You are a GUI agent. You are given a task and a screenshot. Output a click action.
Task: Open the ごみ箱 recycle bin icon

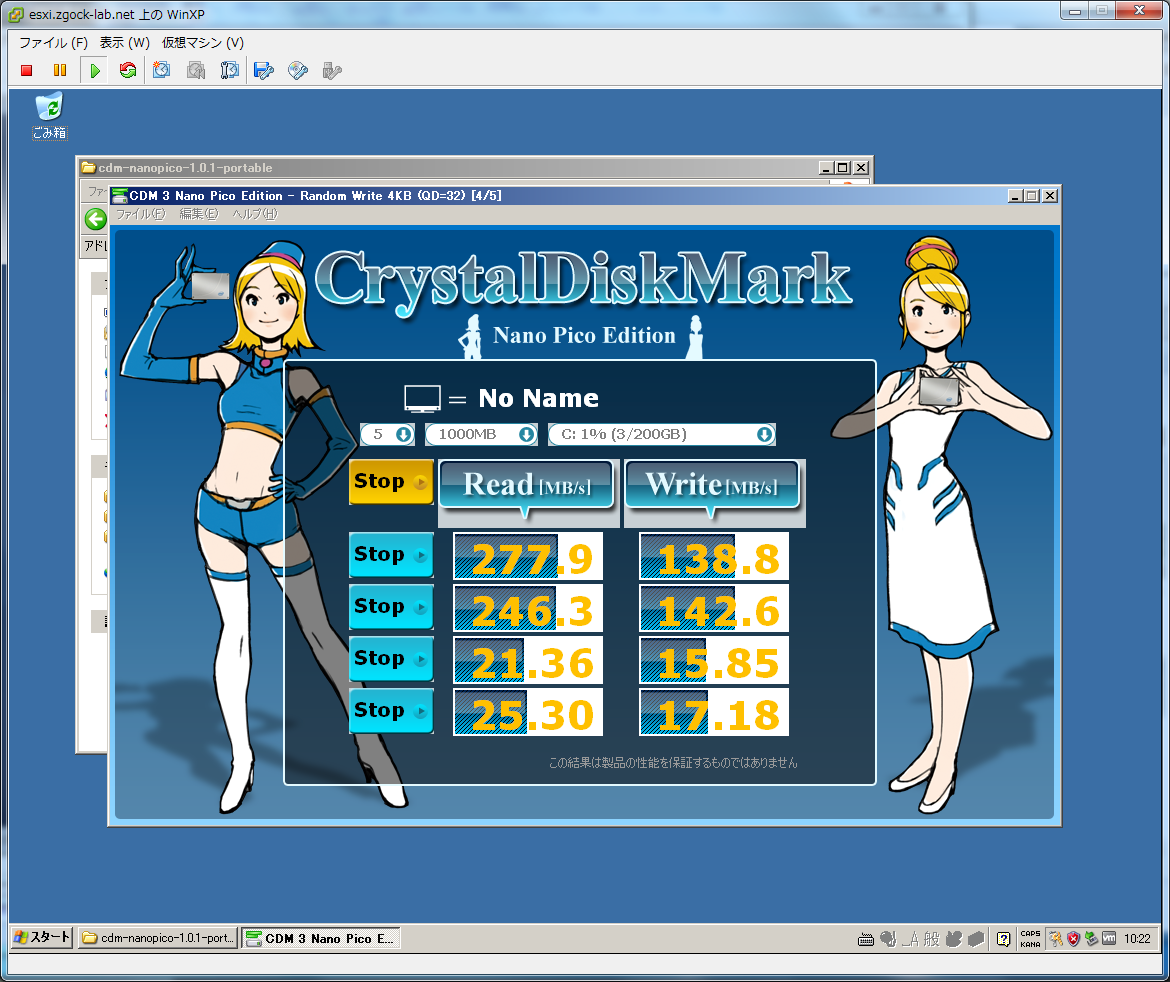[x=49, y=116]
